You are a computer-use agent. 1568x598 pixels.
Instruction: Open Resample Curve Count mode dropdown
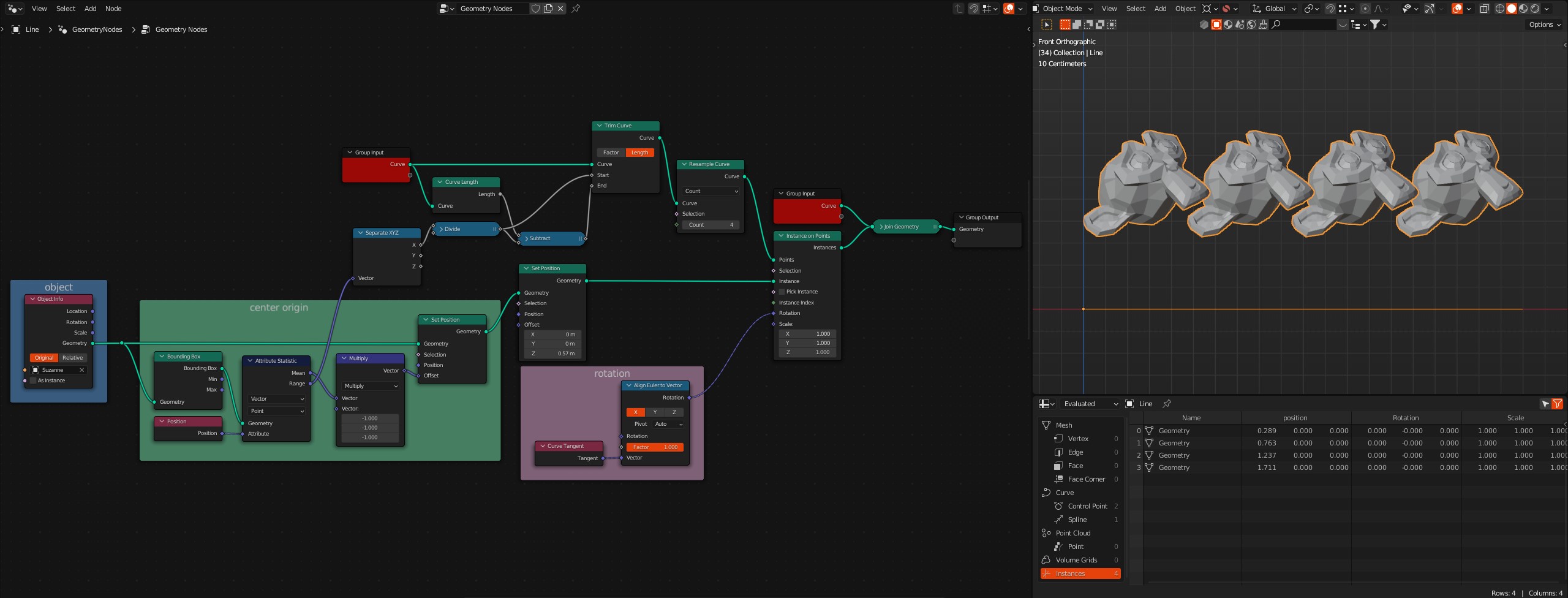(x=710, y=191)
